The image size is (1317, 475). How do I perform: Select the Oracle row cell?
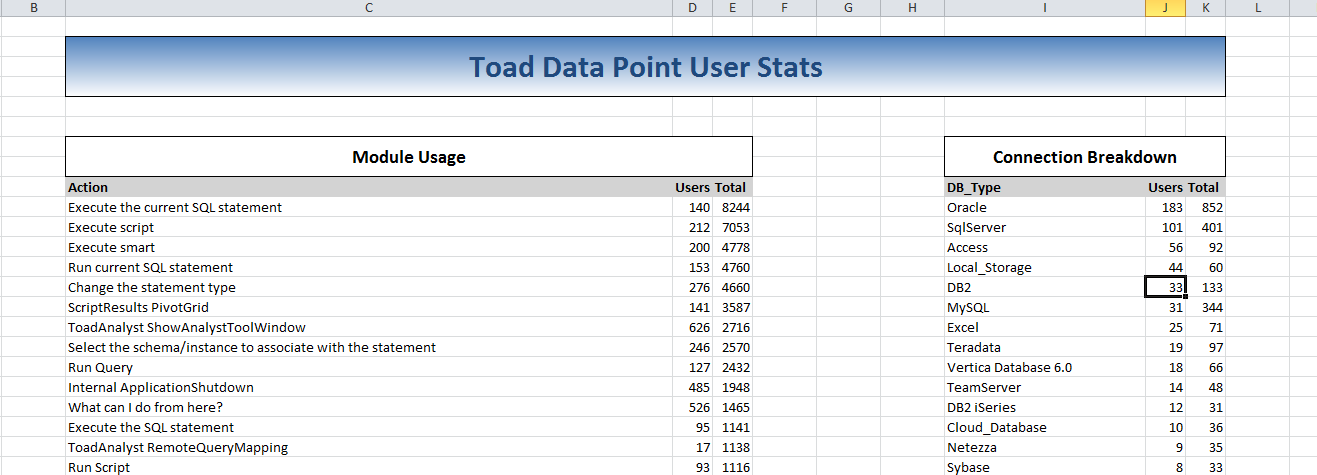click(1044, 207)
